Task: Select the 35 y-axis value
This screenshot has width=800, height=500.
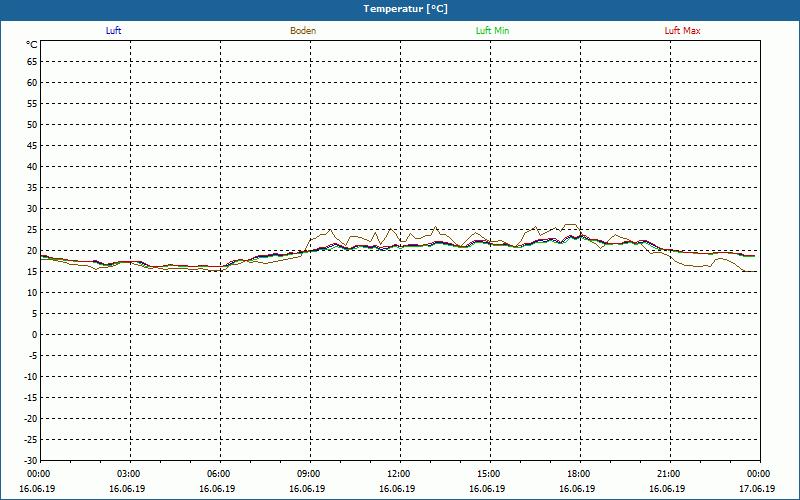Action: [x=32, y=188]
